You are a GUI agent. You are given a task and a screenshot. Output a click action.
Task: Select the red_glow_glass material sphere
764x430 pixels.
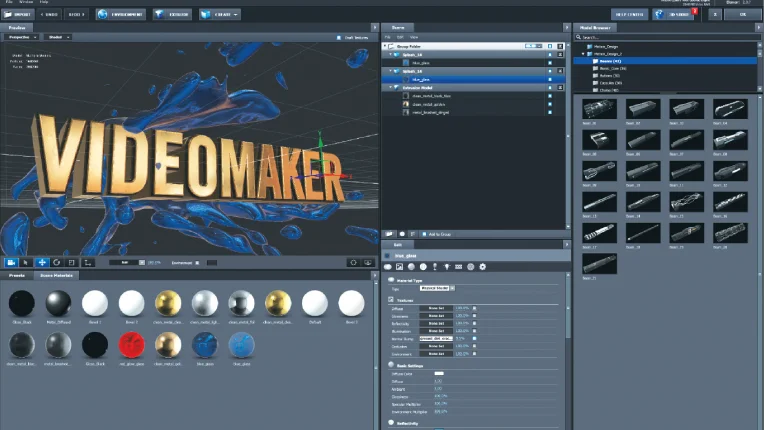132,345
